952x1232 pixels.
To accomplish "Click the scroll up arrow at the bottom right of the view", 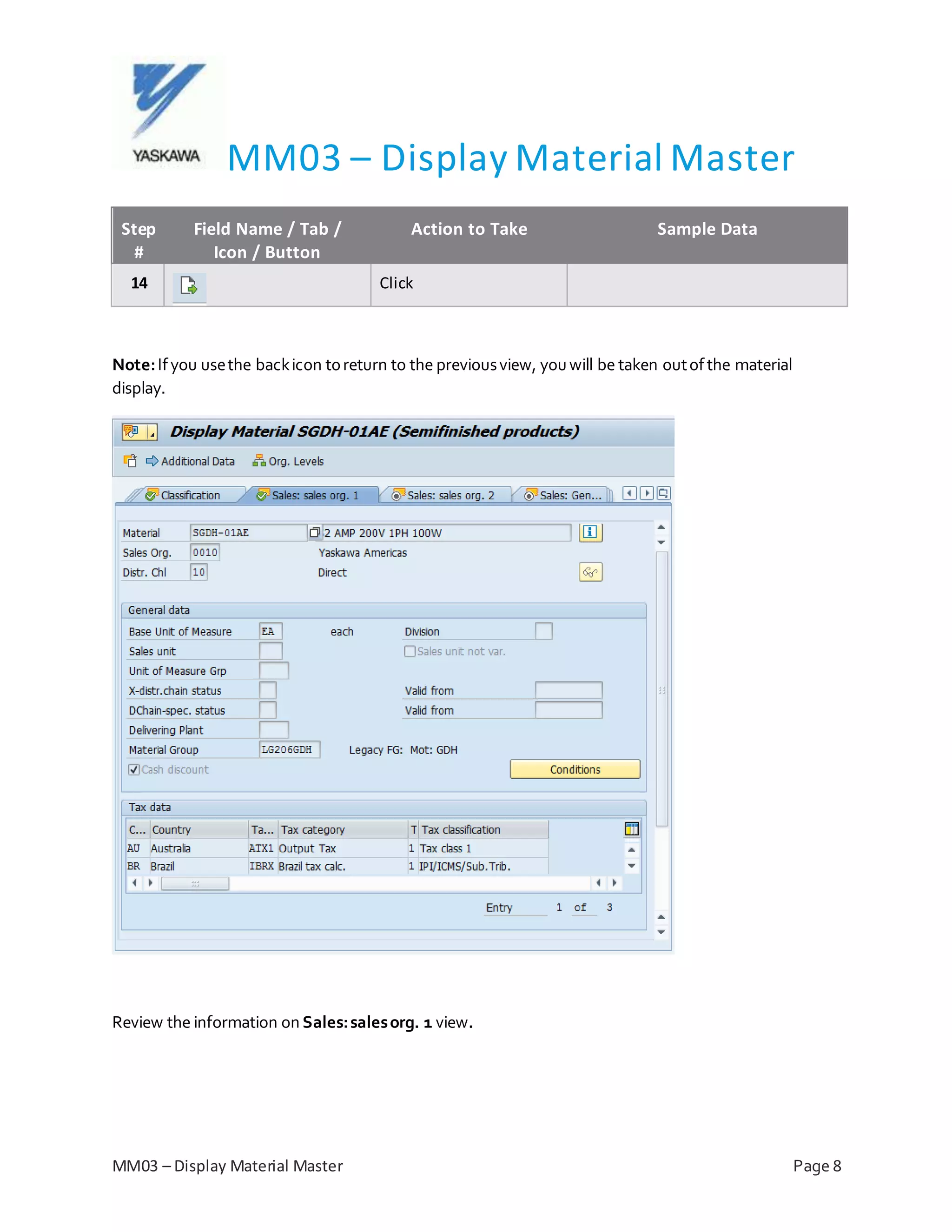I will click(x=661, y=917).
